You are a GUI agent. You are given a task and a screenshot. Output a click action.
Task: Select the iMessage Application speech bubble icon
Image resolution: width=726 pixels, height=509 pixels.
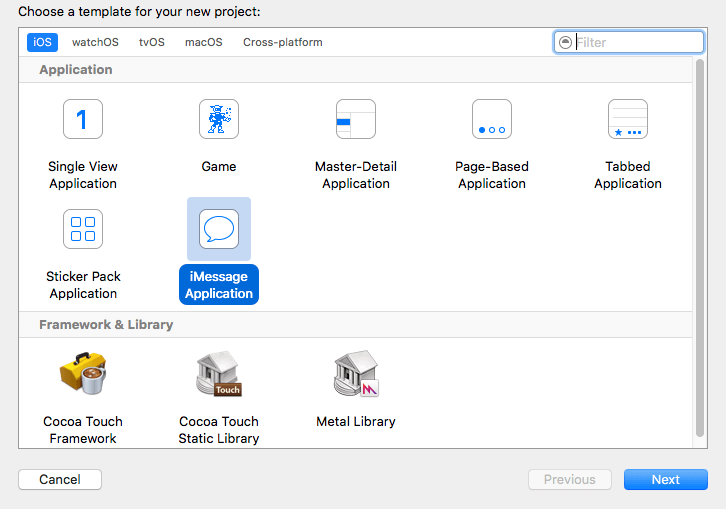(219, 229)
